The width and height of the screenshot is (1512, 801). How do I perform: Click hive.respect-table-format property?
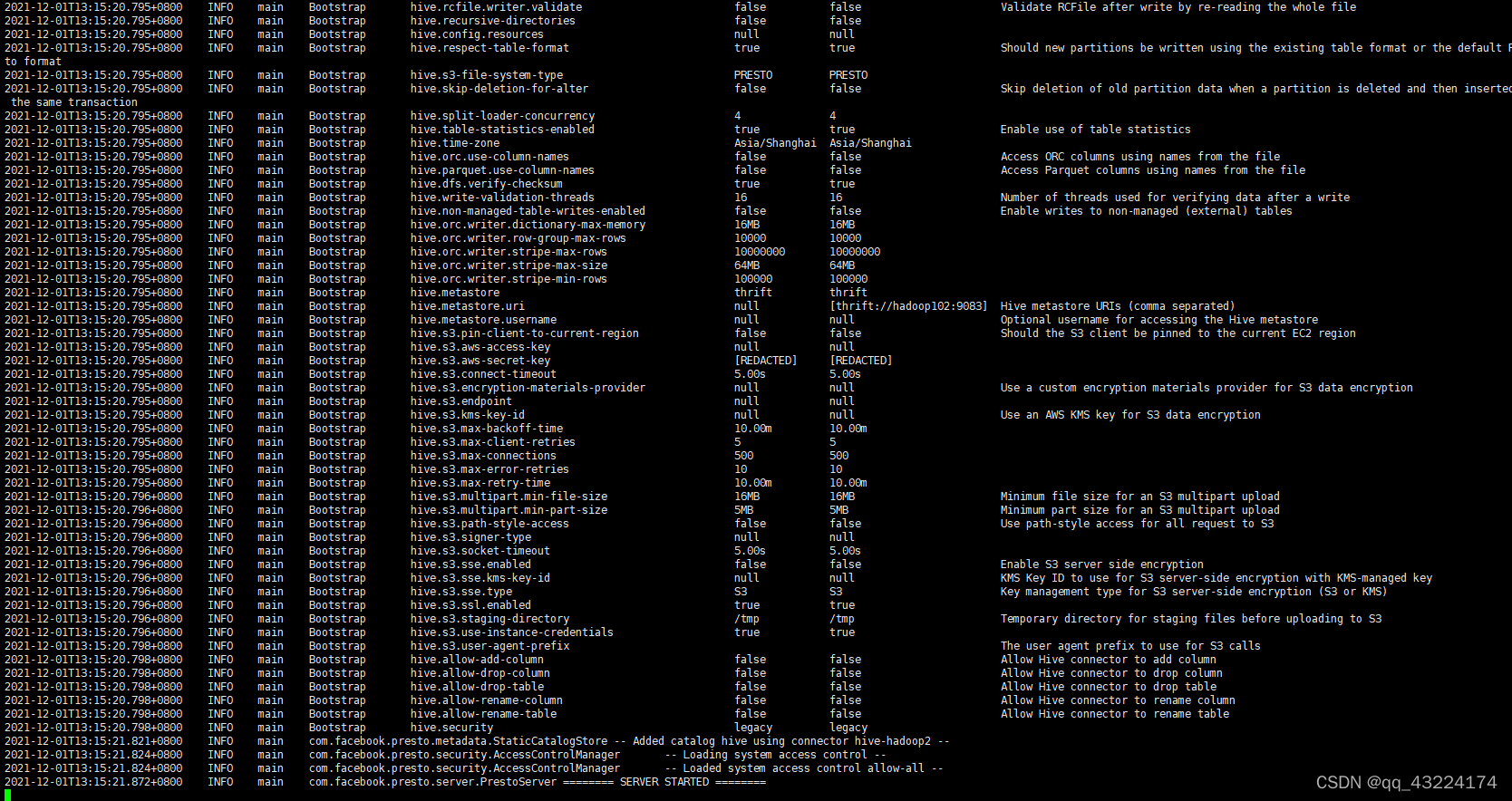coord(489,48)
